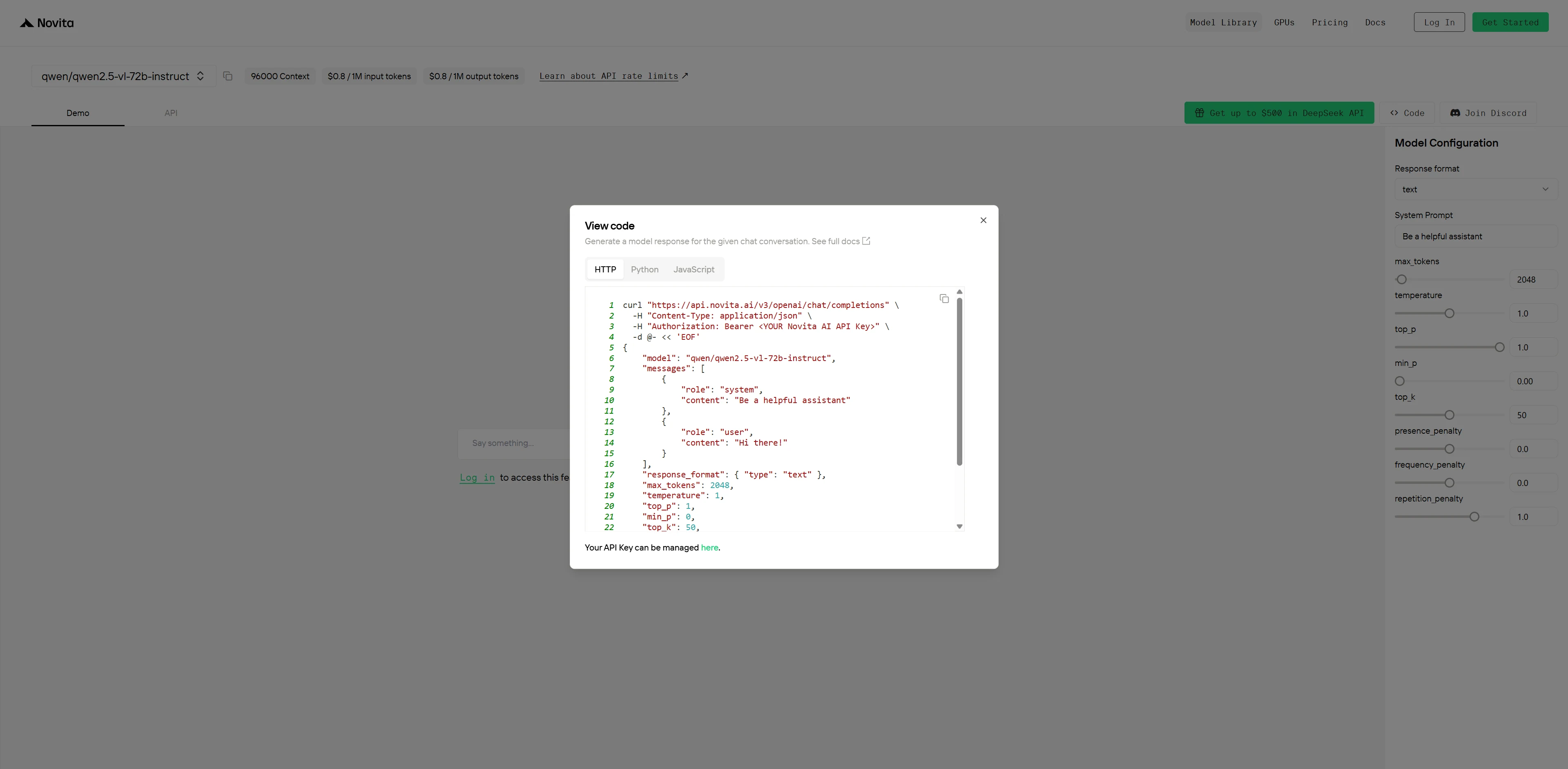Click Get Started button
The width and height of the screenshot is (1568, 769).
click(x=1510, y=22)
